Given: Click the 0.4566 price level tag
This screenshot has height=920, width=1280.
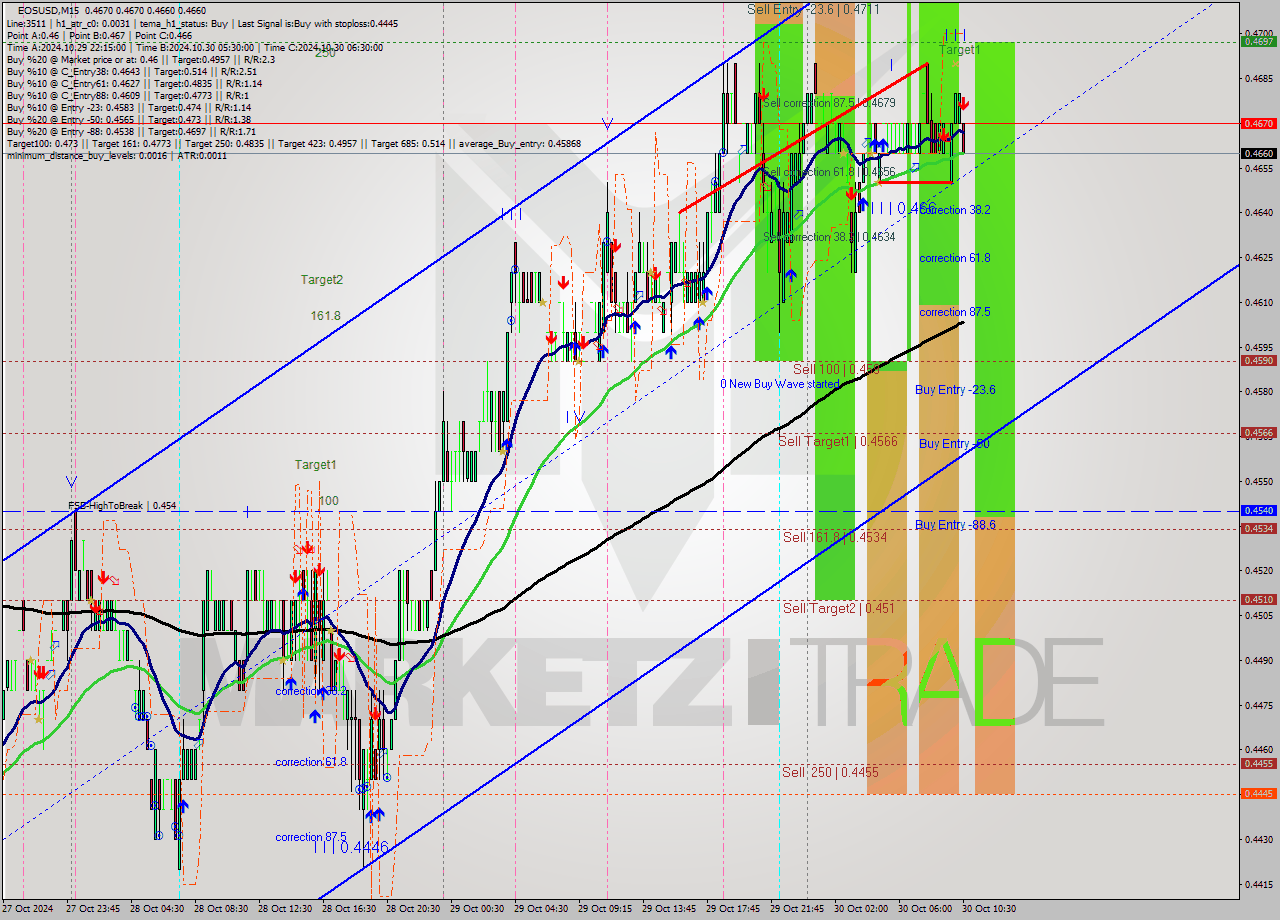Looking at the screenshot, I should pos(1258,433).
